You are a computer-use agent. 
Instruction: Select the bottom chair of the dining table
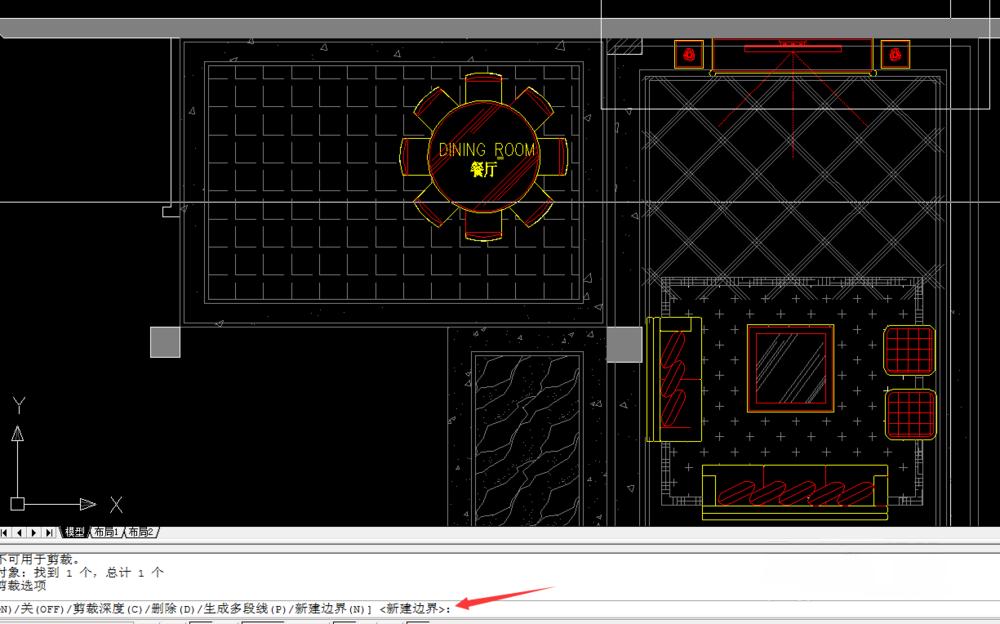pyautogui.click(x=483, y=226)
